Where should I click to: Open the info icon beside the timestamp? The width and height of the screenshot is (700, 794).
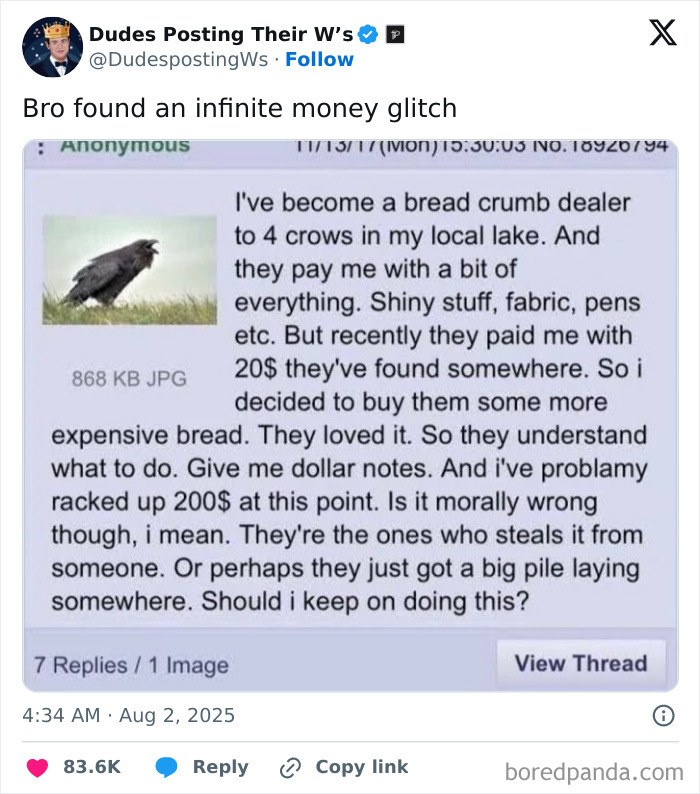(662, 715)
